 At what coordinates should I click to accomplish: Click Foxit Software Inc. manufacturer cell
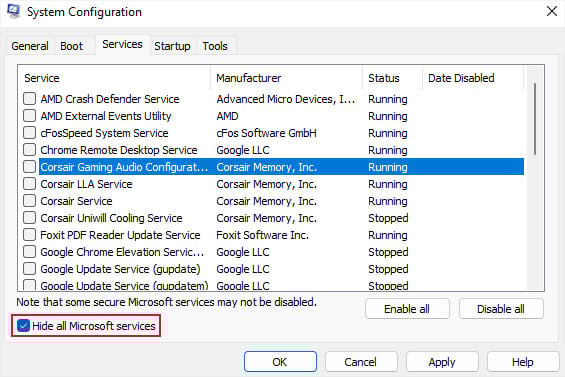click(x=262, y=235)
